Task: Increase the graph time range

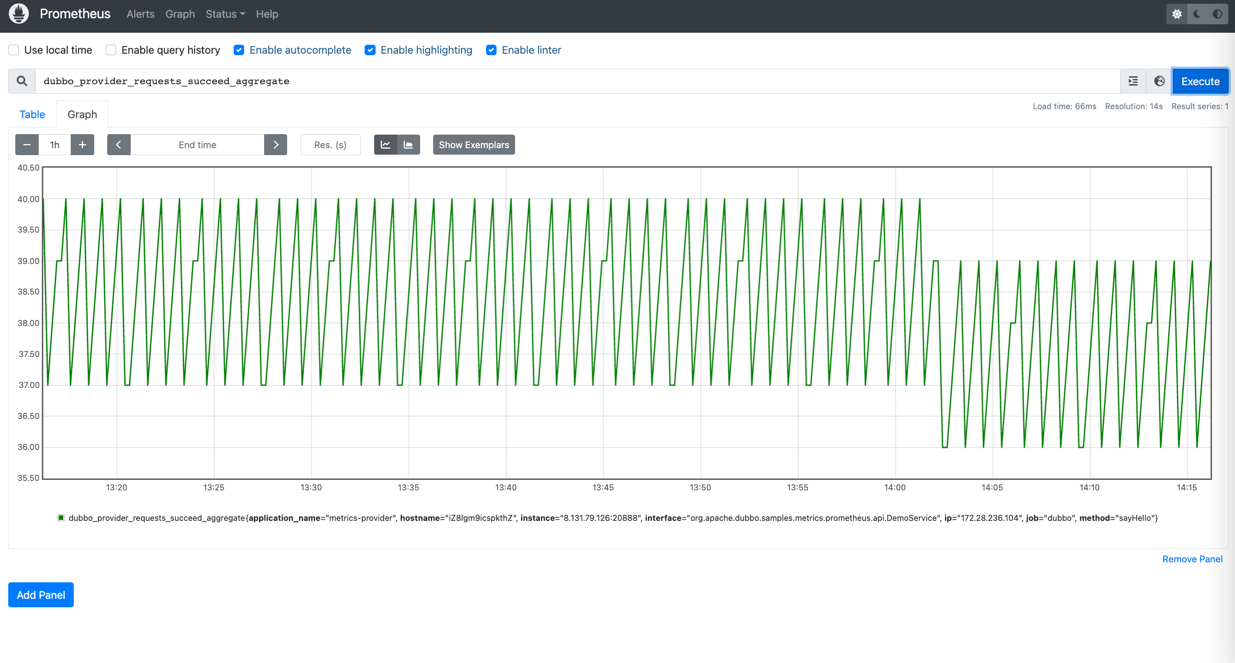Action: (82, 145)
